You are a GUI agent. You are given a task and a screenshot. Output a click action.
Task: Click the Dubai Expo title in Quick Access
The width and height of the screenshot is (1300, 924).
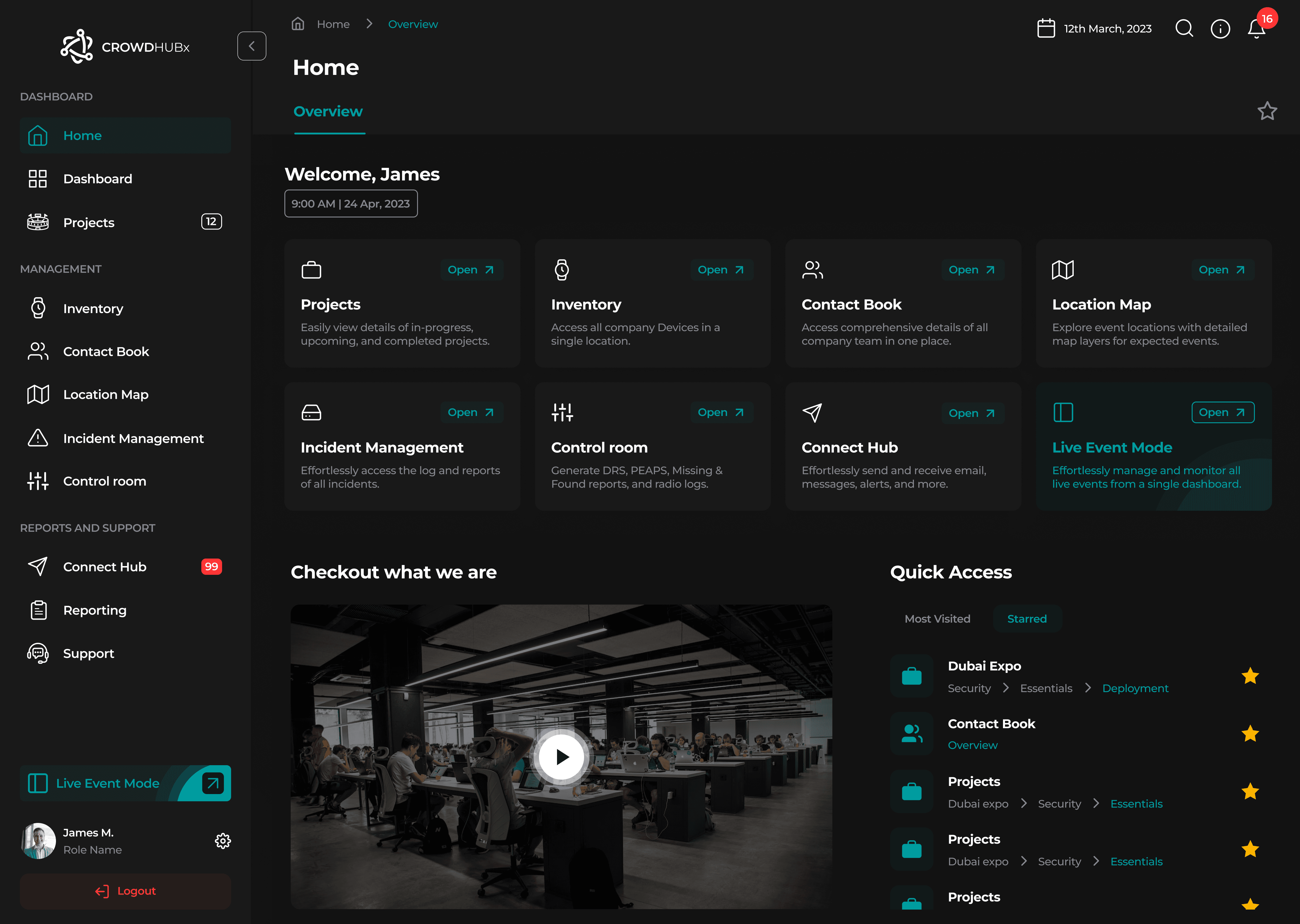[984, 666]
